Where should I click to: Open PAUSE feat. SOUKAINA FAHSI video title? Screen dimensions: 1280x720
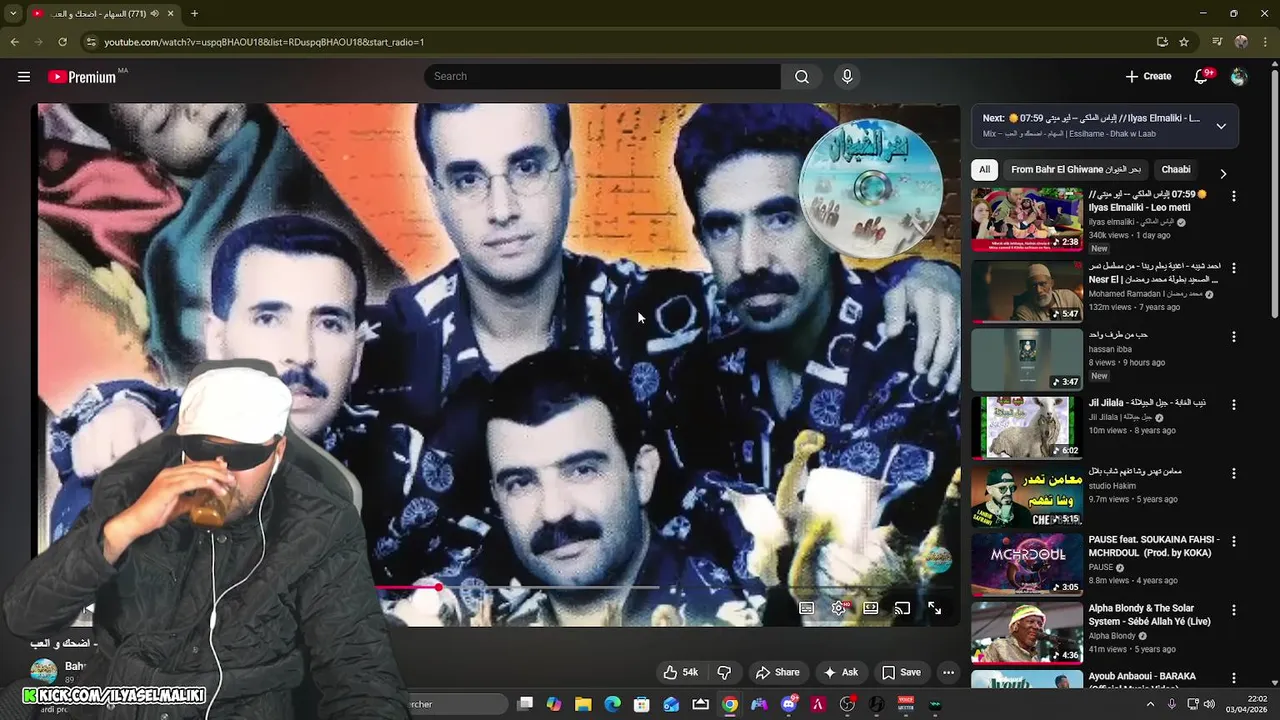[1154, 546]
